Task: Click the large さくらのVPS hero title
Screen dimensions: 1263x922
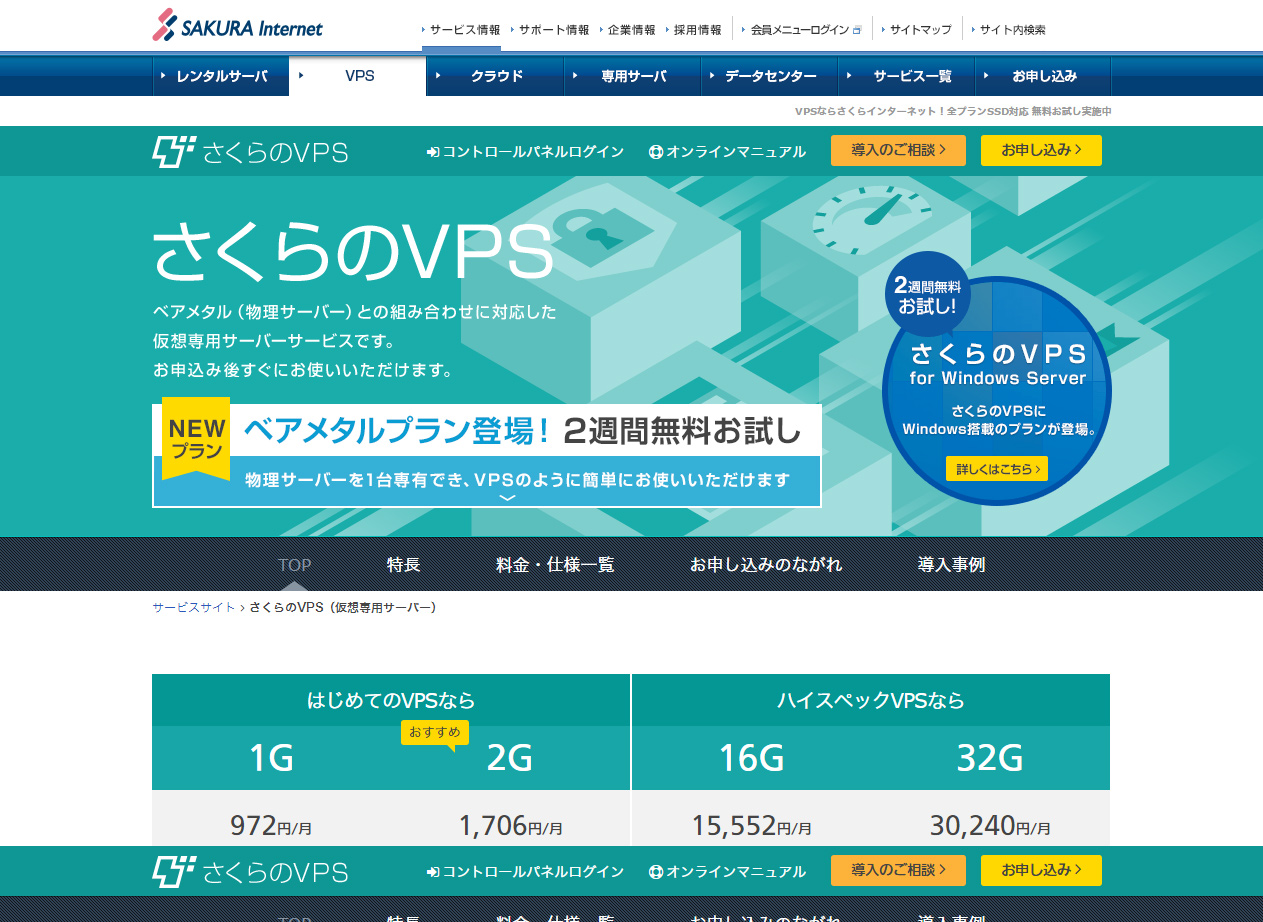Action: pyautogui.click(x=353, y=251)
